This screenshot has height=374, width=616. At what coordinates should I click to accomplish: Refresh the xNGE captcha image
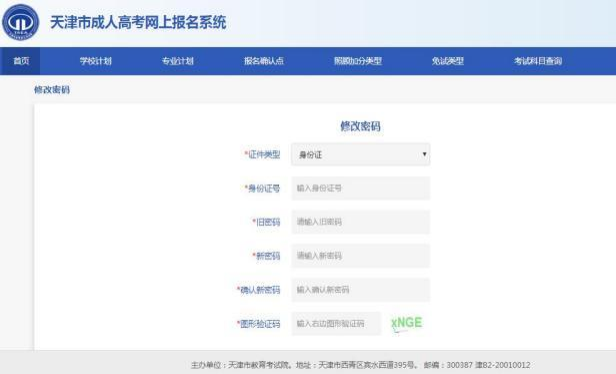(x=407, y=324)
